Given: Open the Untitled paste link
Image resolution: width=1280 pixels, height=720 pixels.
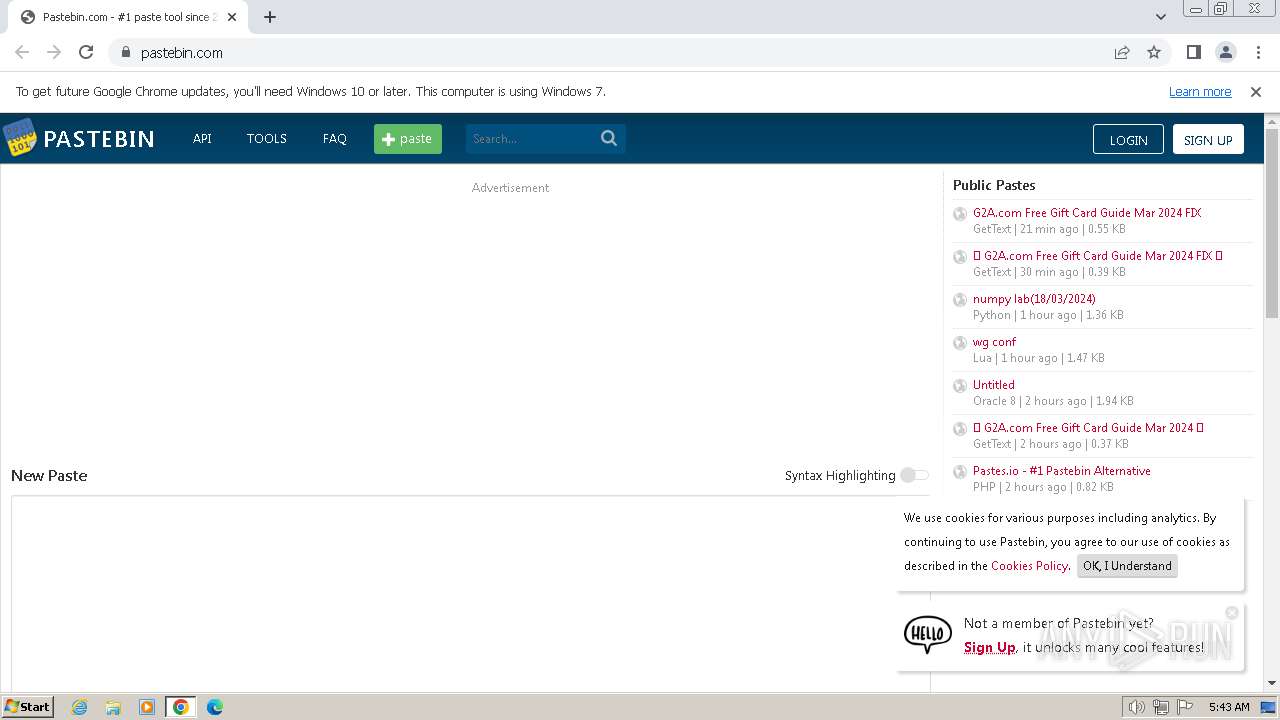Looking at the screenshot, I should pyautogui.click(x=994, y=385).
